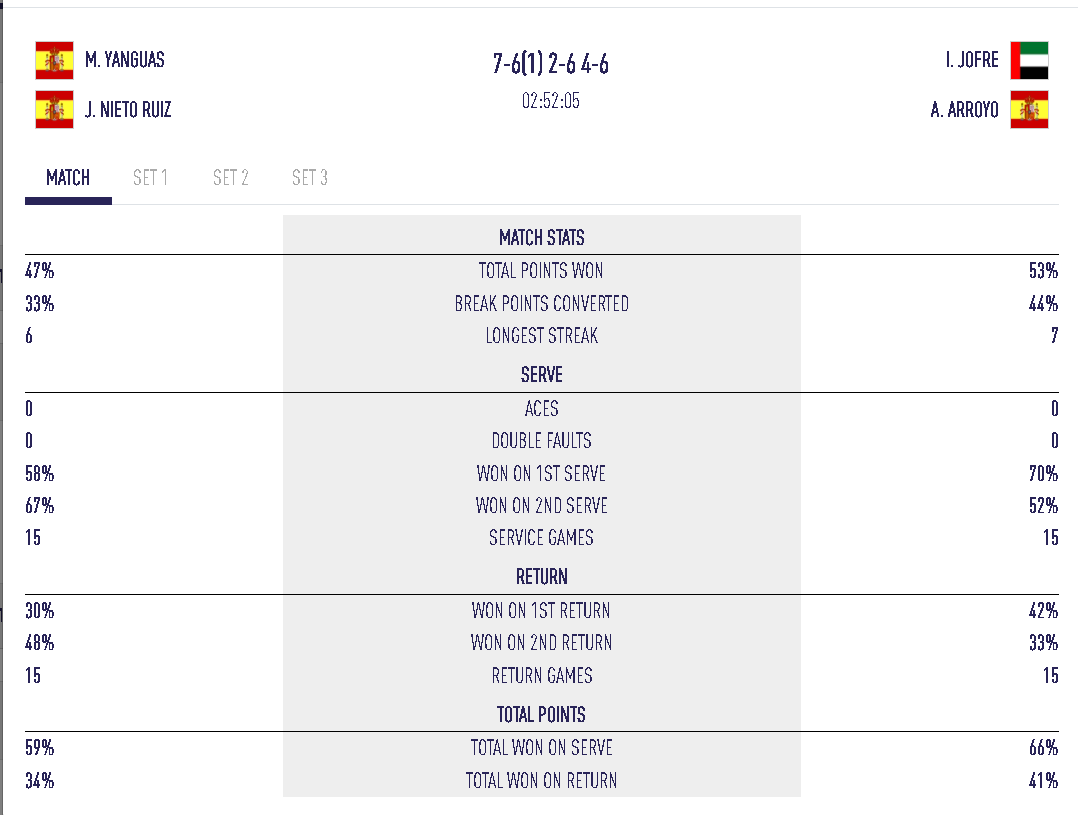The image size is (1078, 815).
Task: Click player name I. Jofre
Action: [x=972, y=60]
